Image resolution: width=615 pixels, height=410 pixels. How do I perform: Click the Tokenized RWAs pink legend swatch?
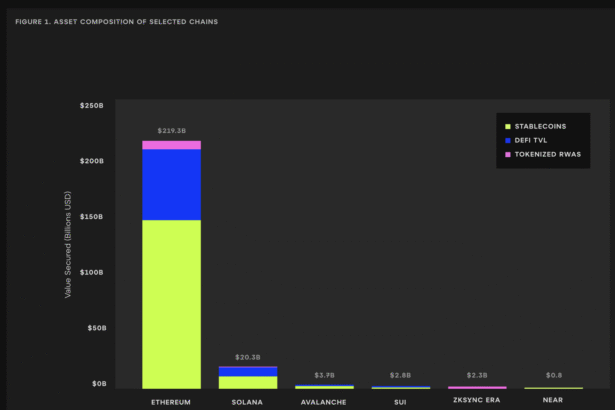508,155
